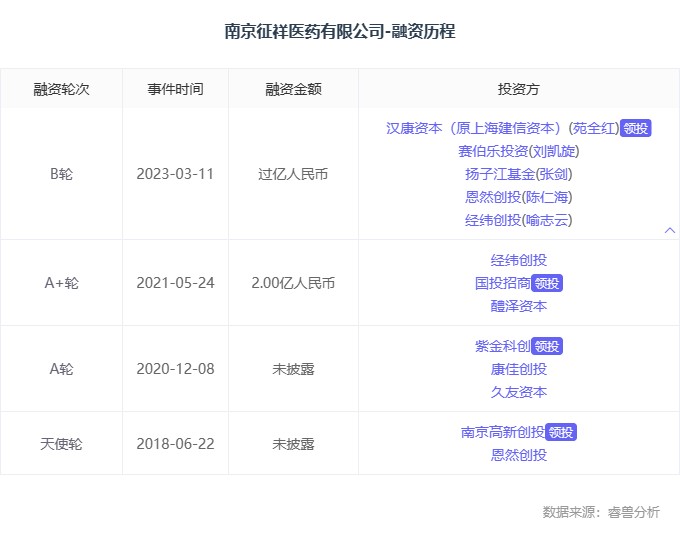680x548 pixels.
Task: Click 领投 badge next to 国投招商
Action: coord(547,284)
